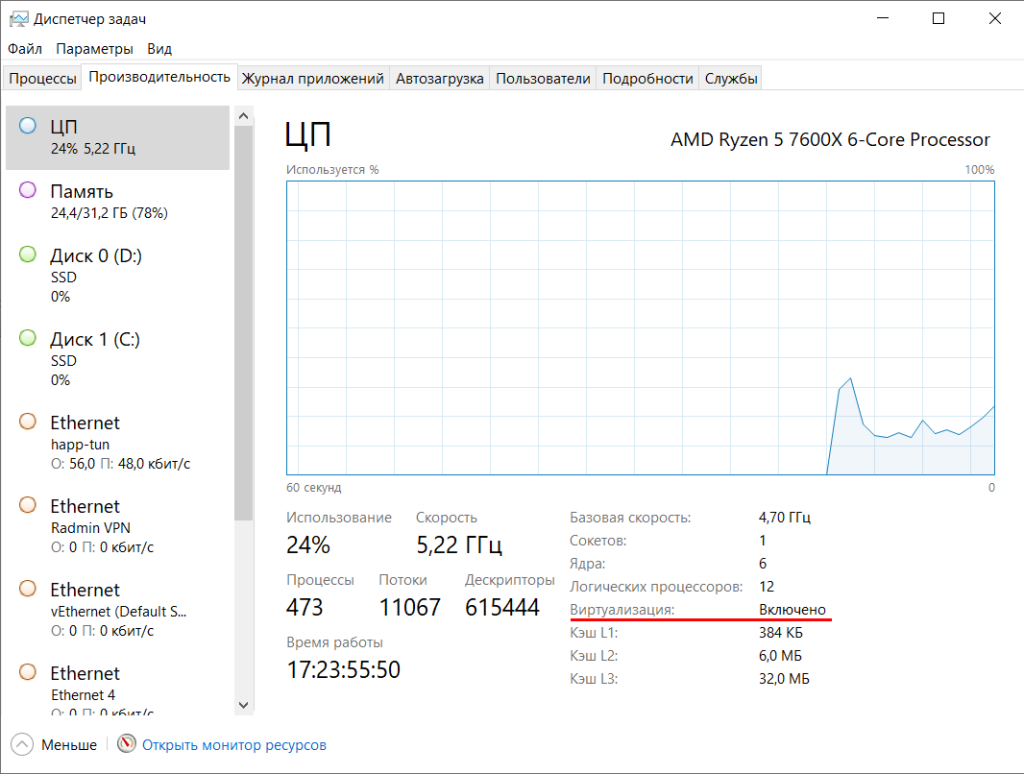
Task: Click the Дескрипторы count 615444
Action: (502, 607)
